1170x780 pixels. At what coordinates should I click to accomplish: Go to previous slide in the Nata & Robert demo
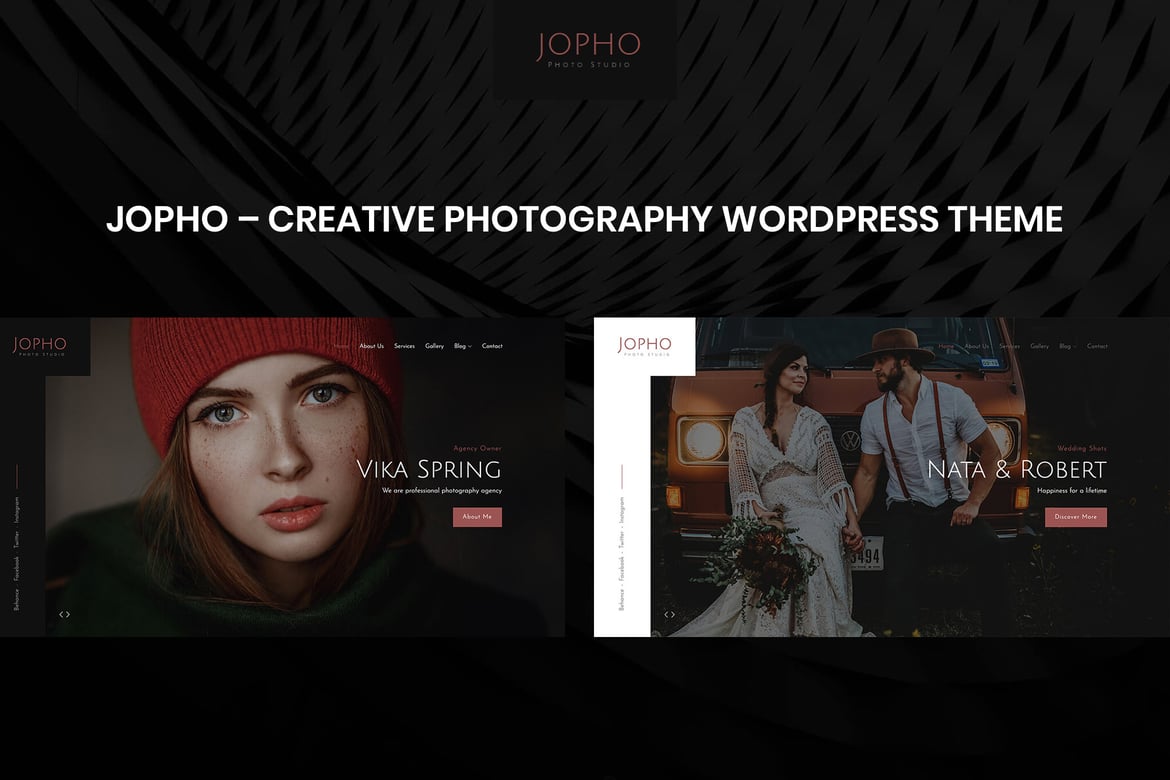666,614
